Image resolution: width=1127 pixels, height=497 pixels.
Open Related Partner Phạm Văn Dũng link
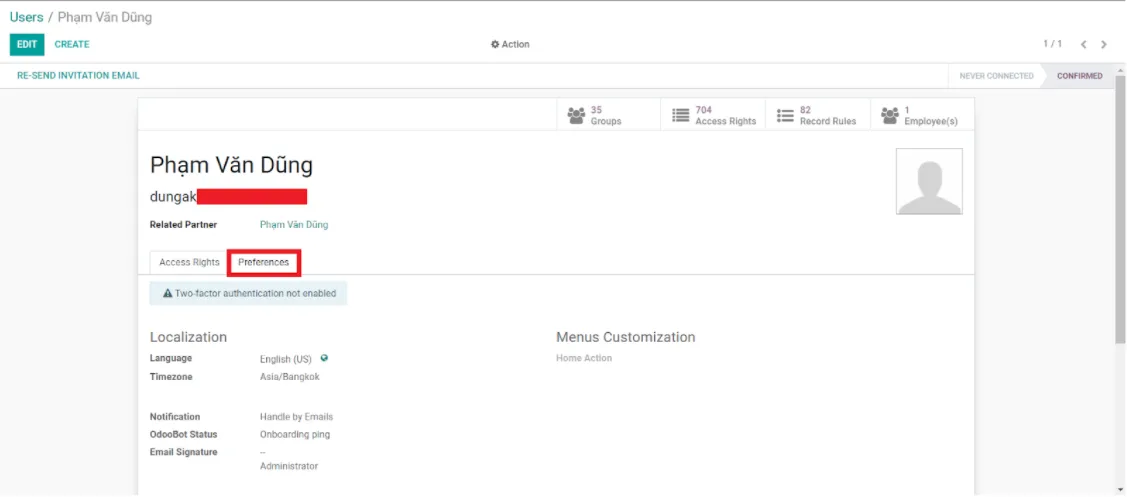(x=294, y=224)
